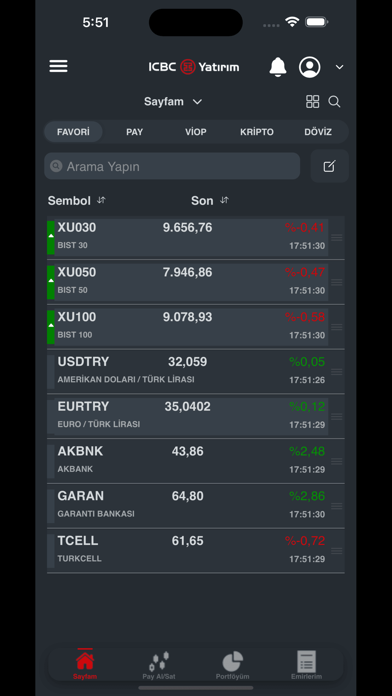Viewport: 392px width, 696px height.
Task: Open the GARAN row
Action: 196,506
